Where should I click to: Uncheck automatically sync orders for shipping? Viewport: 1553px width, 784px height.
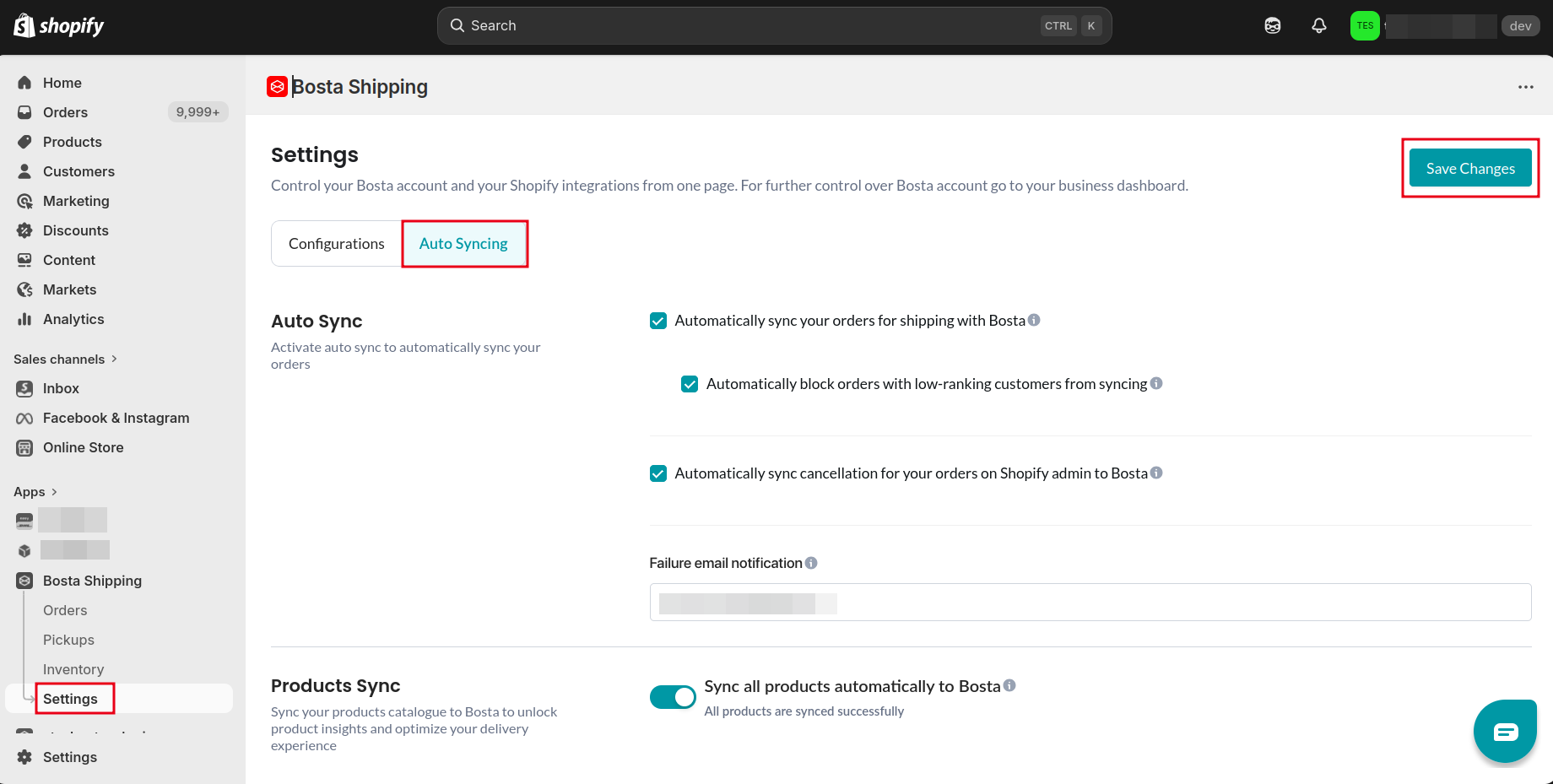pyautogui.click(x=658, y=321)
